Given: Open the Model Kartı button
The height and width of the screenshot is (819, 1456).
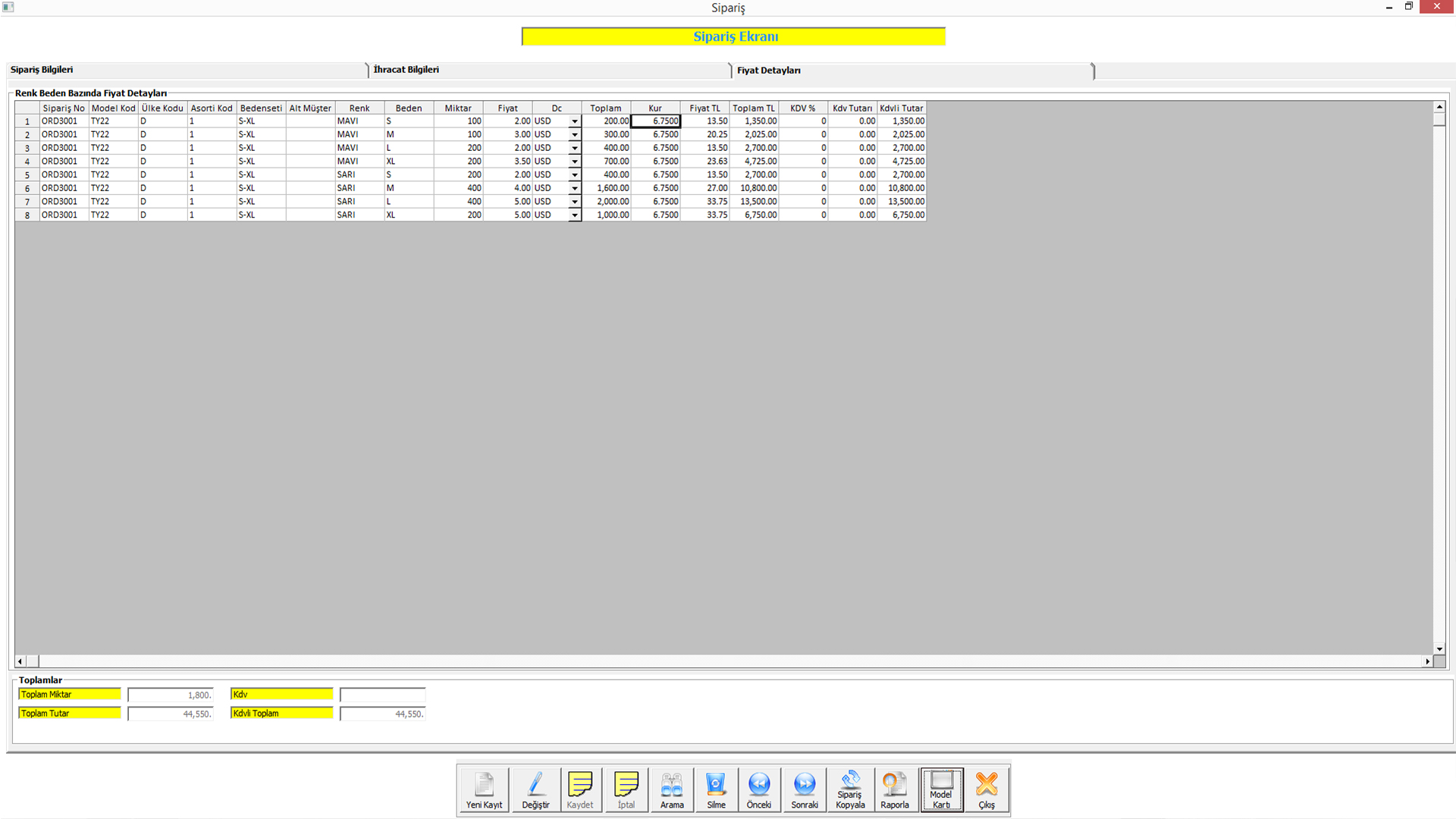Looking at the screenshot, I should click(x=941, y=789).
